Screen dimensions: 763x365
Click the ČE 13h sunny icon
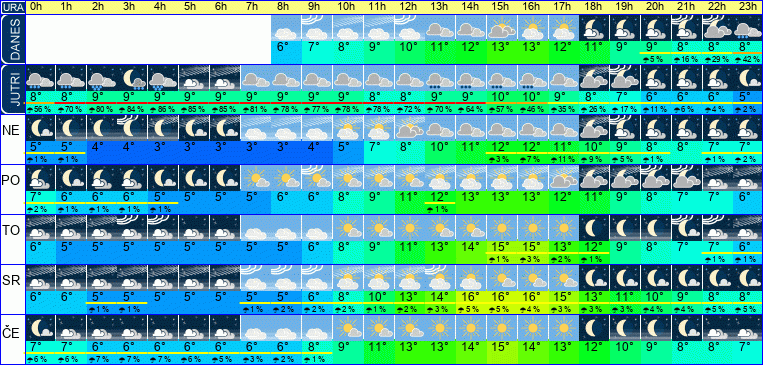(x=440, y=328)
